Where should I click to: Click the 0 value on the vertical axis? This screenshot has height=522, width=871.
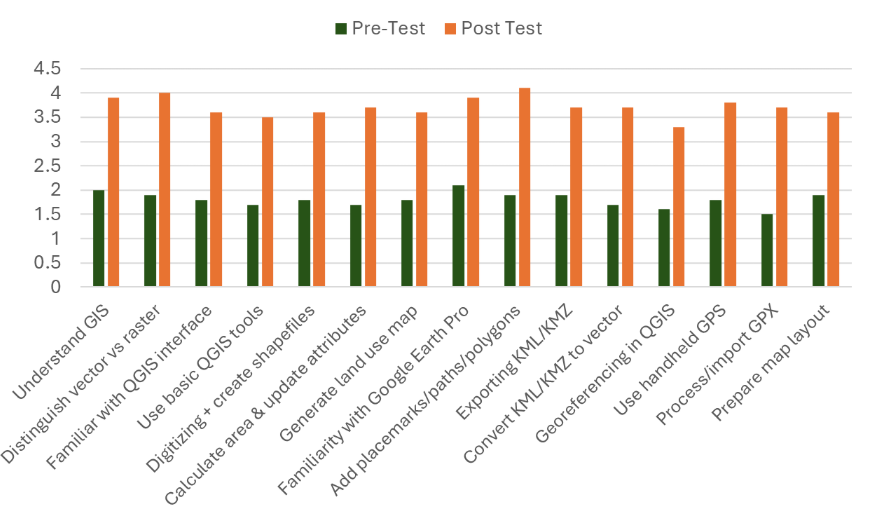pyautogui.click(x=56, y=287)
